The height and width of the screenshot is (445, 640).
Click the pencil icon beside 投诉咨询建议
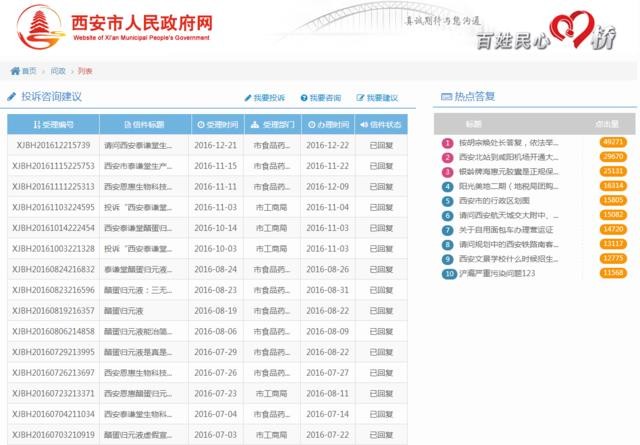[x=12, y=97]
